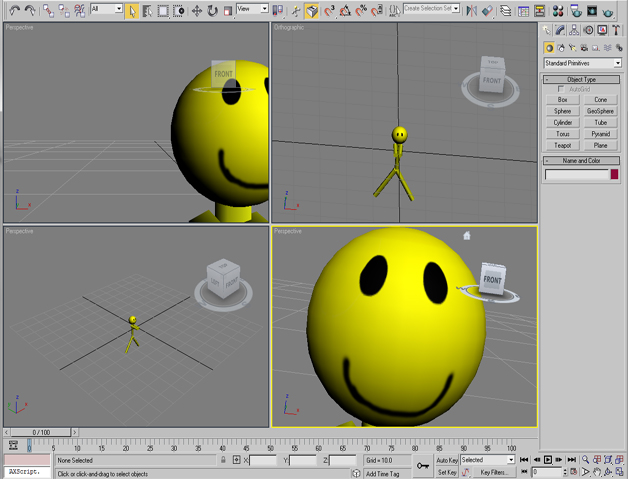Toggle Auto Key animation mode
The image size is (628, 479).
pyautogui.click(x=447, y=460)
